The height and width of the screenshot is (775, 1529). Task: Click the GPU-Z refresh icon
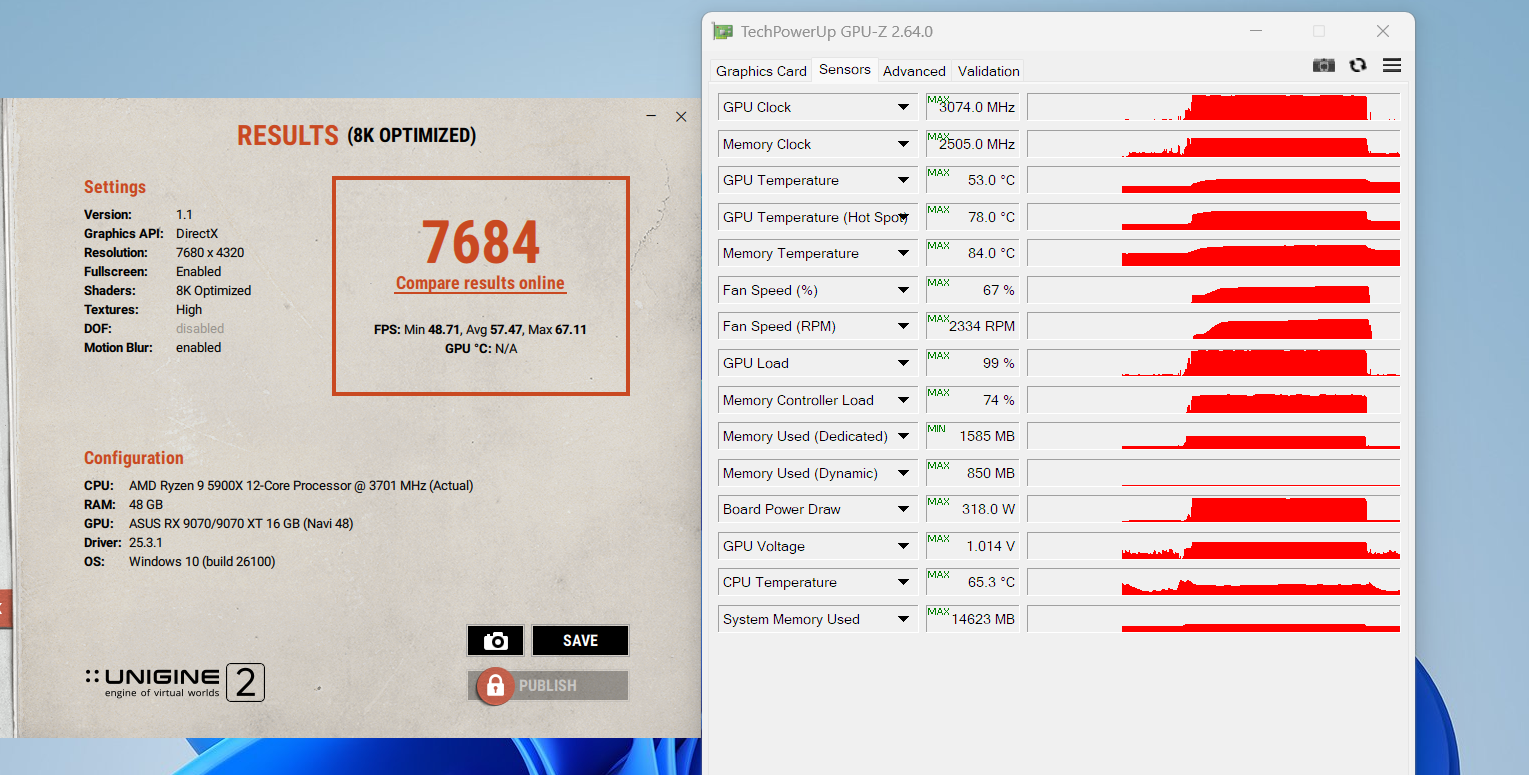(1357, 65)
